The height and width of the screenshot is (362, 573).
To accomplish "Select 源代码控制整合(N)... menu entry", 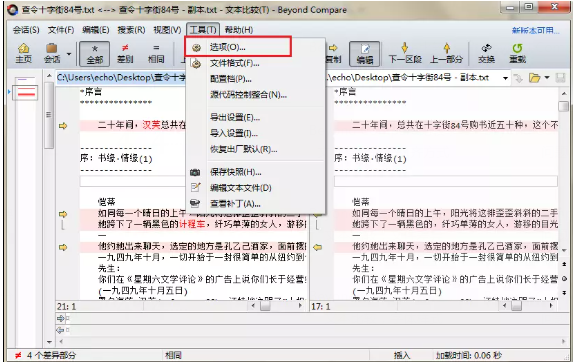I will point(255,95).
